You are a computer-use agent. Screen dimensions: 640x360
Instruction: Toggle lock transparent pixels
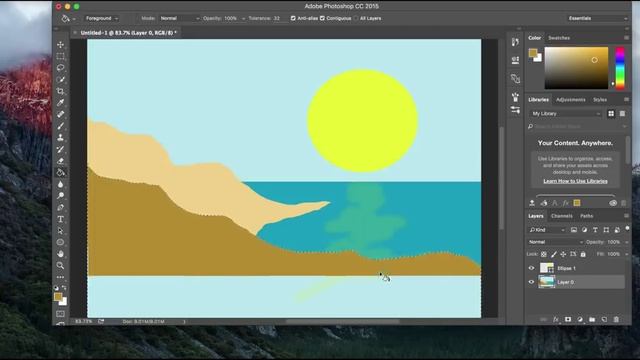pyautogui.click(x=544, y=254)
